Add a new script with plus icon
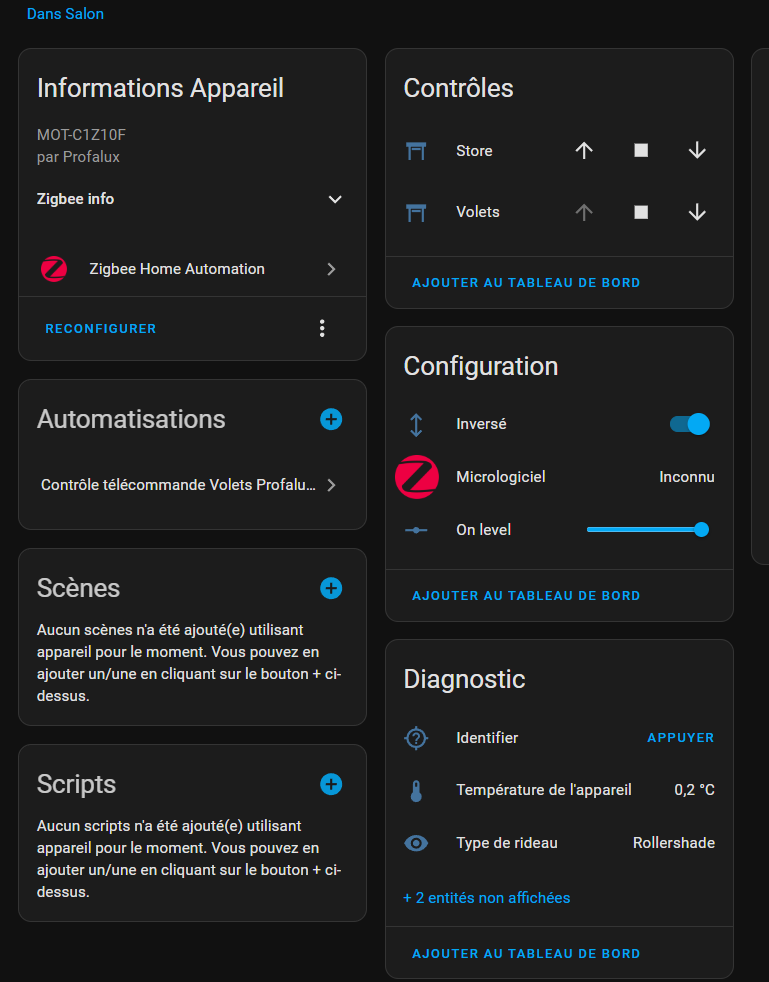769x982 pixels. pyautogui.click(x=331, y=784)
